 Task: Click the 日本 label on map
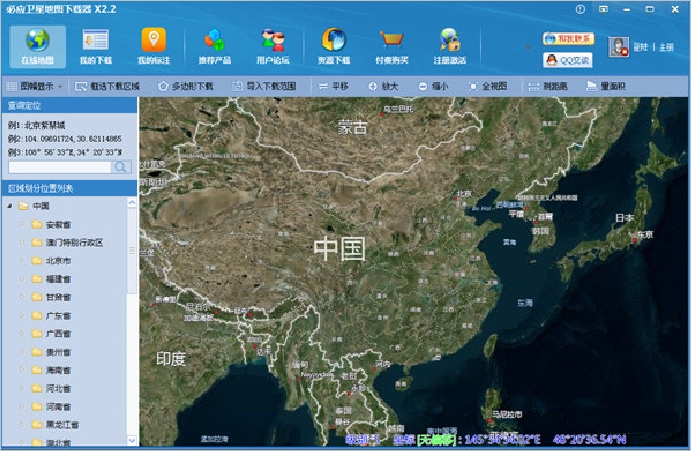pyautogui.click(x=624, y=218)
